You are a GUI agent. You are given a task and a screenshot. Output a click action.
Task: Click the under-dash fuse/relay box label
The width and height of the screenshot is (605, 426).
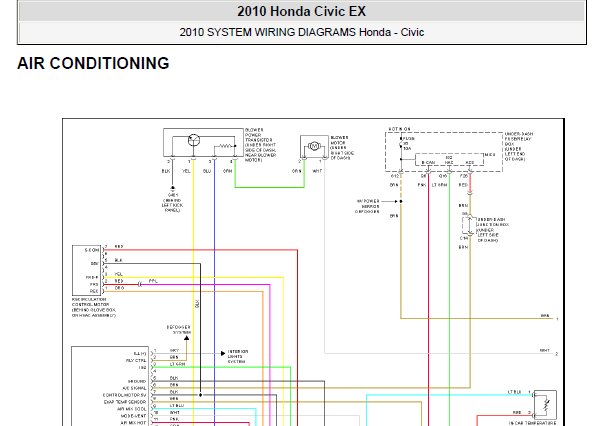coord(519,146)
